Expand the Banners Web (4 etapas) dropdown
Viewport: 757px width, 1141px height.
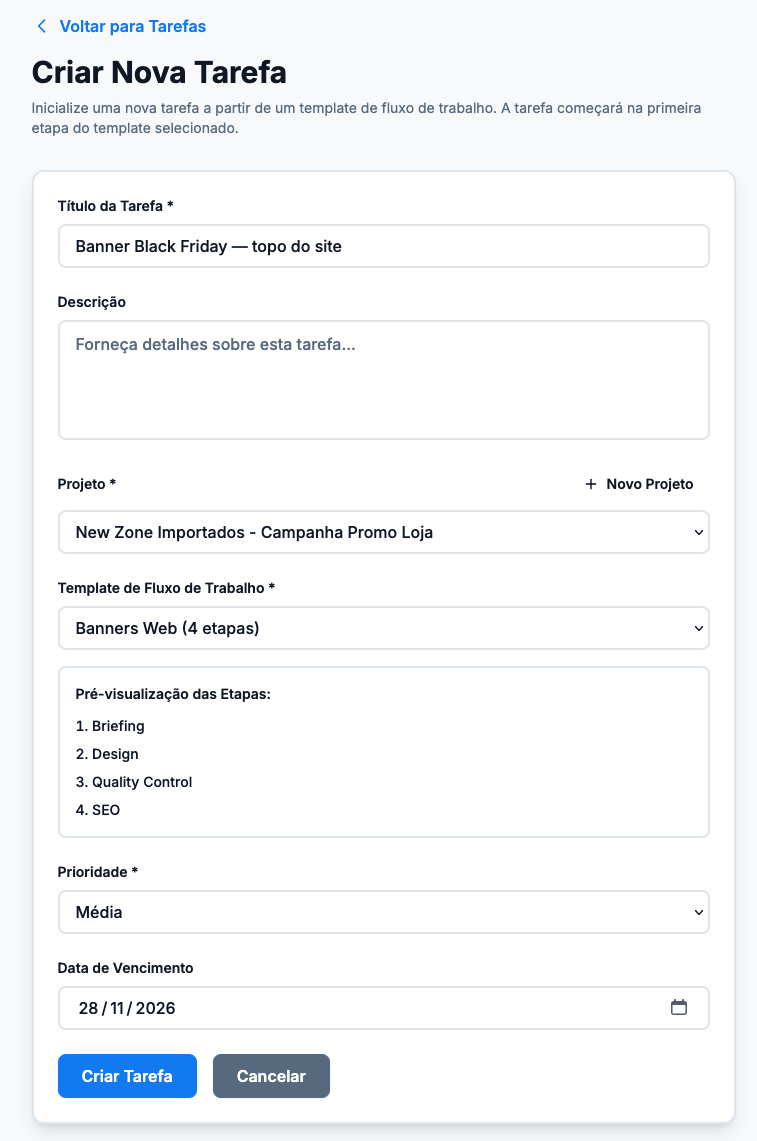384,628
